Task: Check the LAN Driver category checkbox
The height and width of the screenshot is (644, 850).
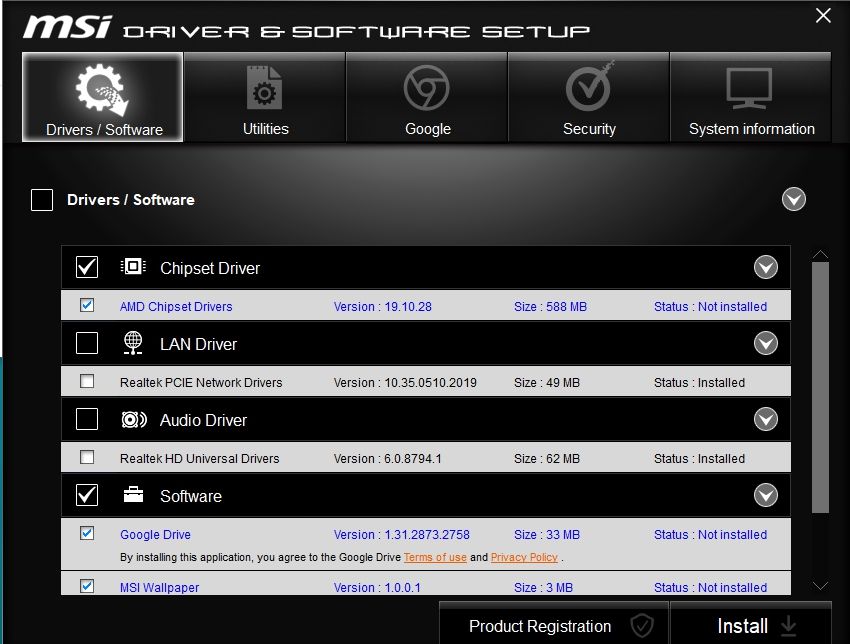Action: click(87, 343)
